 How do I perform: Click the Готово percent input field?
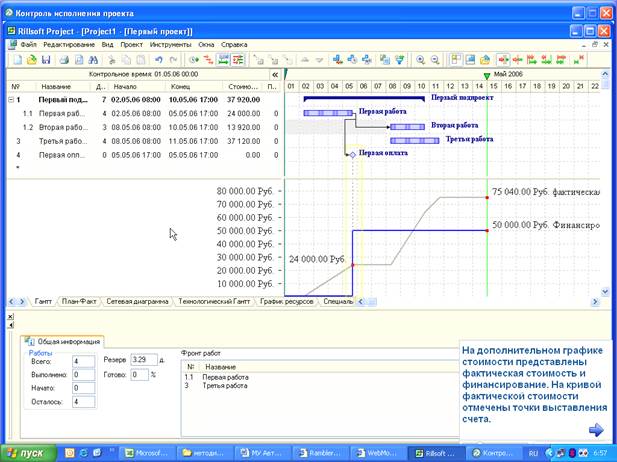pyautogui.click(x=139, y=375)
